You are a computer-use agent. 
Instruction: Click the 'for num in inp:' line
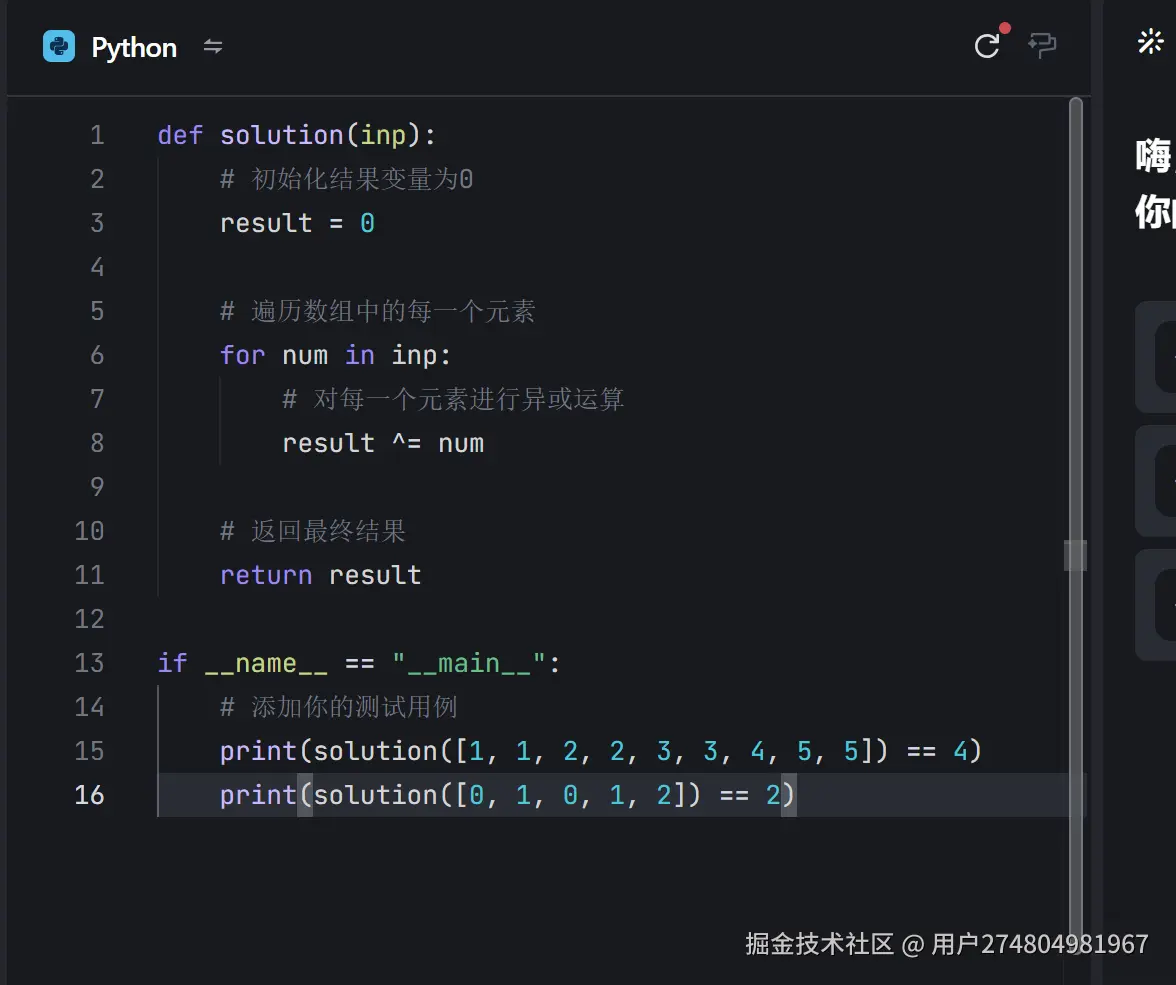[335, 355]
